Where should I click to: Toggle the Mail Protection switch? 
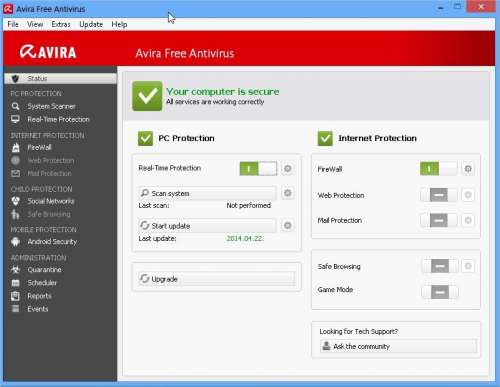439,220
